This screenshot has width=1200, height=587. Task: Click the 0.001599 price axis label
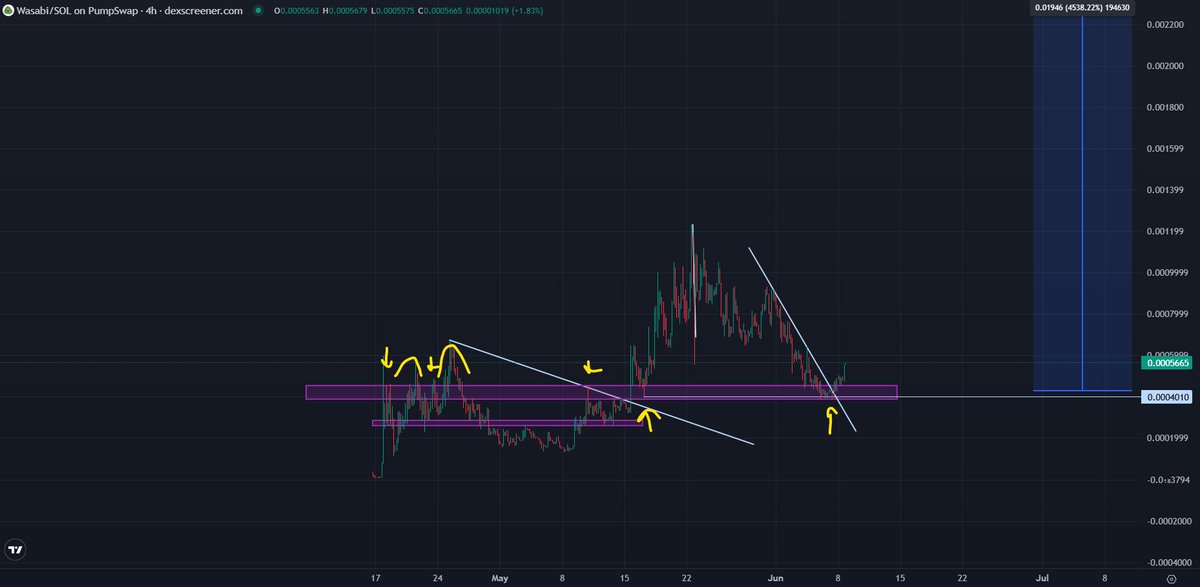click(1165, 149)
